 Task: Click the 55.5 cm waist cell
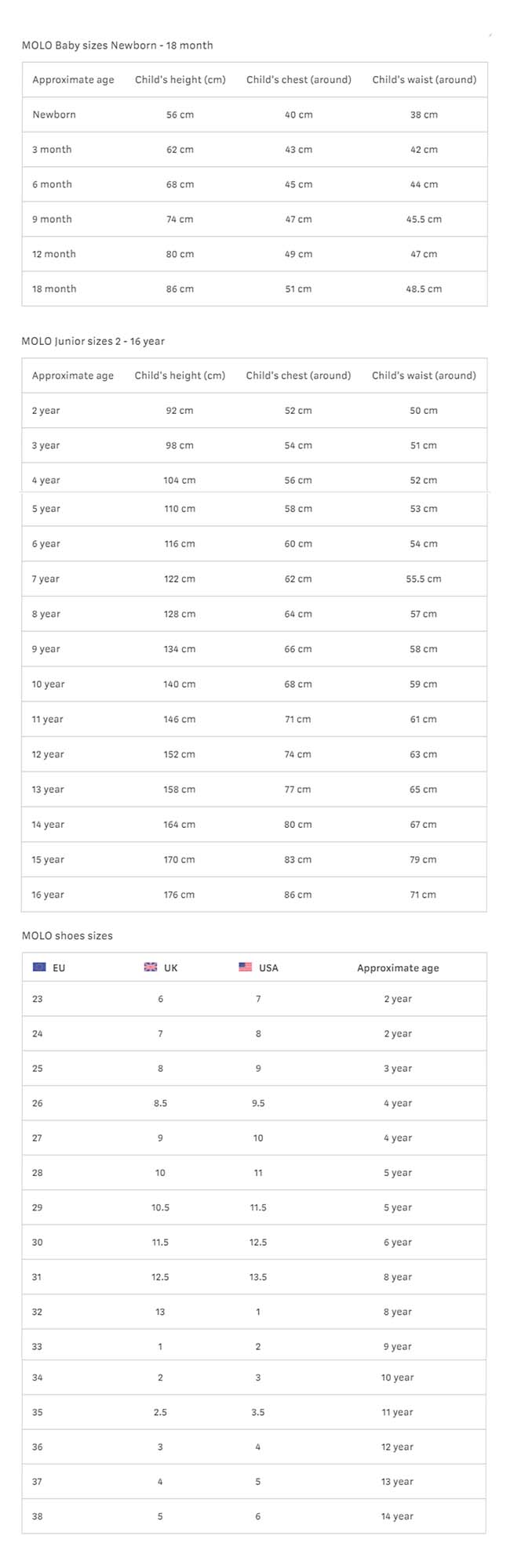pos(424,579)
